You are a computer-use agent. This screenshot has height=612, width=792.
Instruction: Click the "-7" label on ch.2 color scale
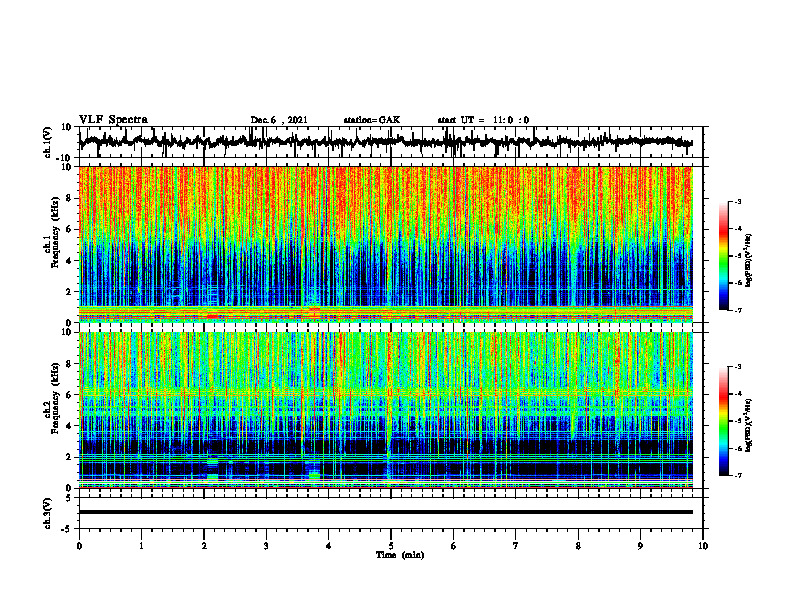pyautogui.click(x=737, y=476)
